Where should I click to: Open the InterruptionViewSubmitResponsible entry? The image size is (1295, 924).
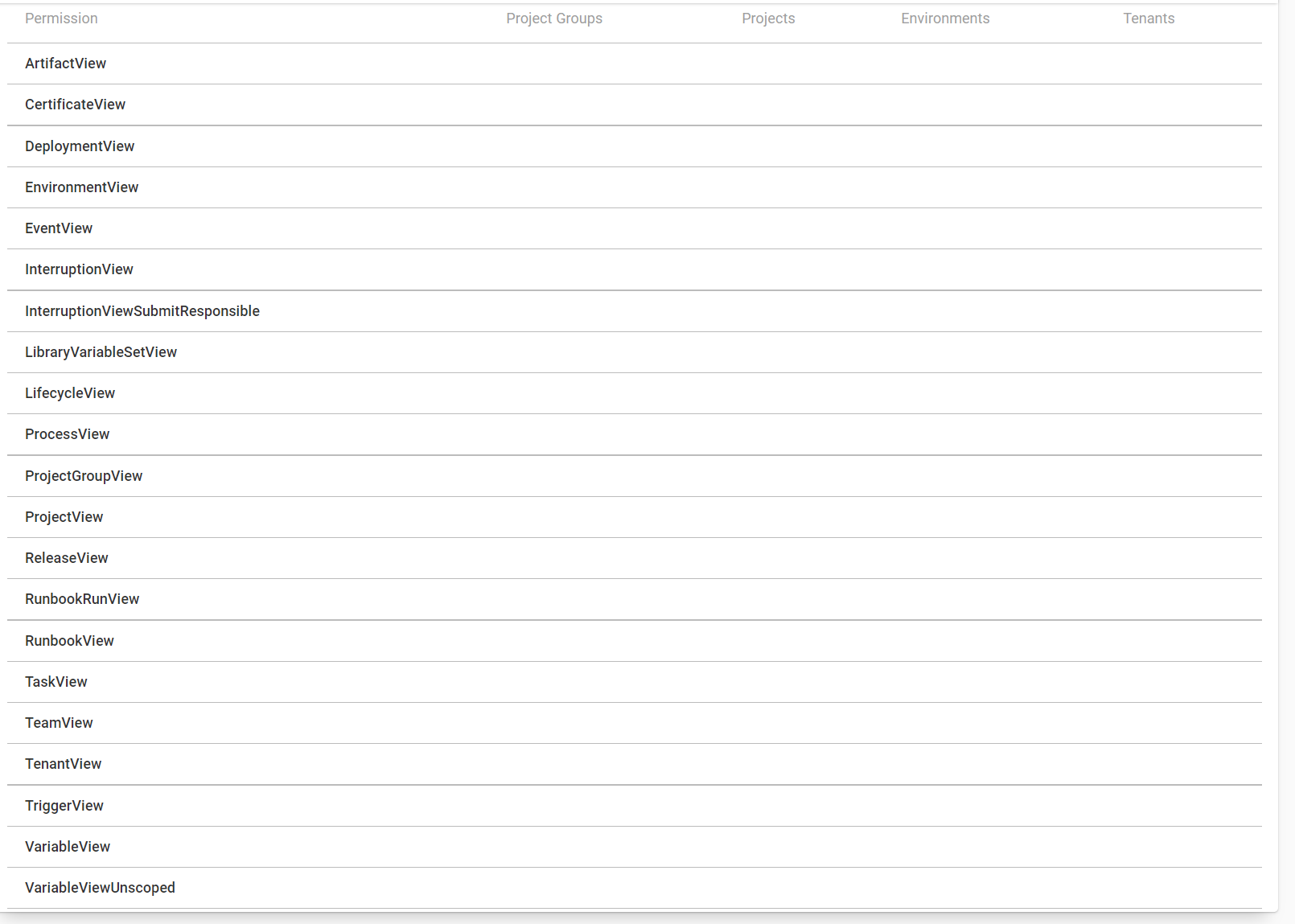pos(142,311)
